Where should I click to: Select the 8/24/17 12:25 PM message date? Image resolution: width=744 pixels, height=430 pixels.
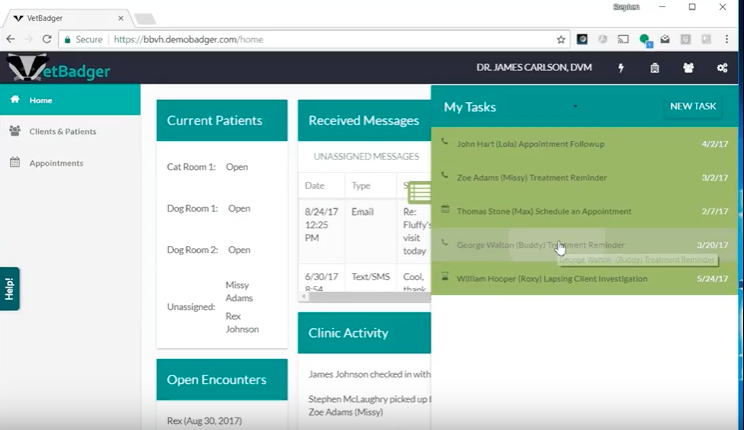coord(321,224)
